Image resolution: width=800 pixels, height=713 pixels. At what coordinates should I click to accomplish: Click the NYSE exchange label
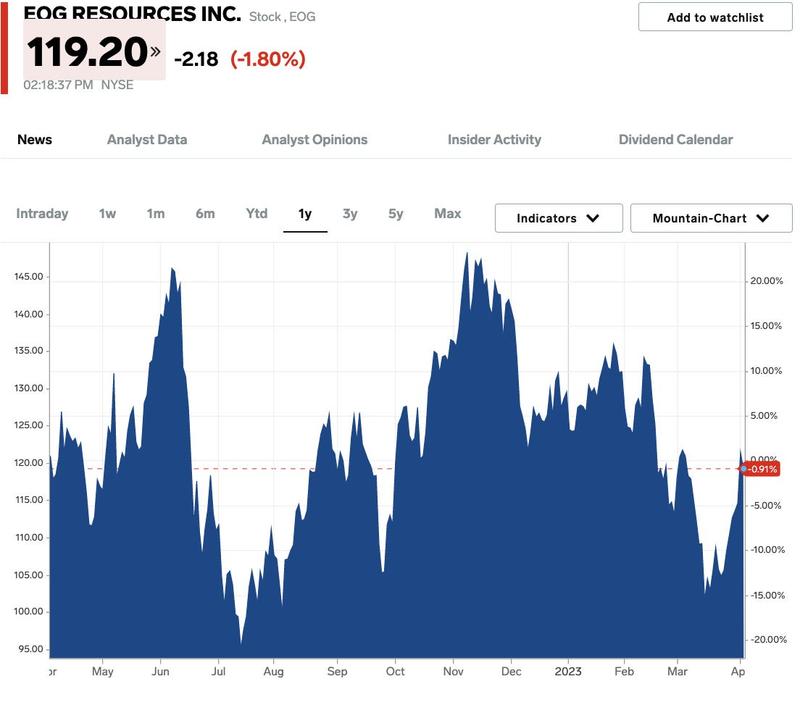(117, 85)
